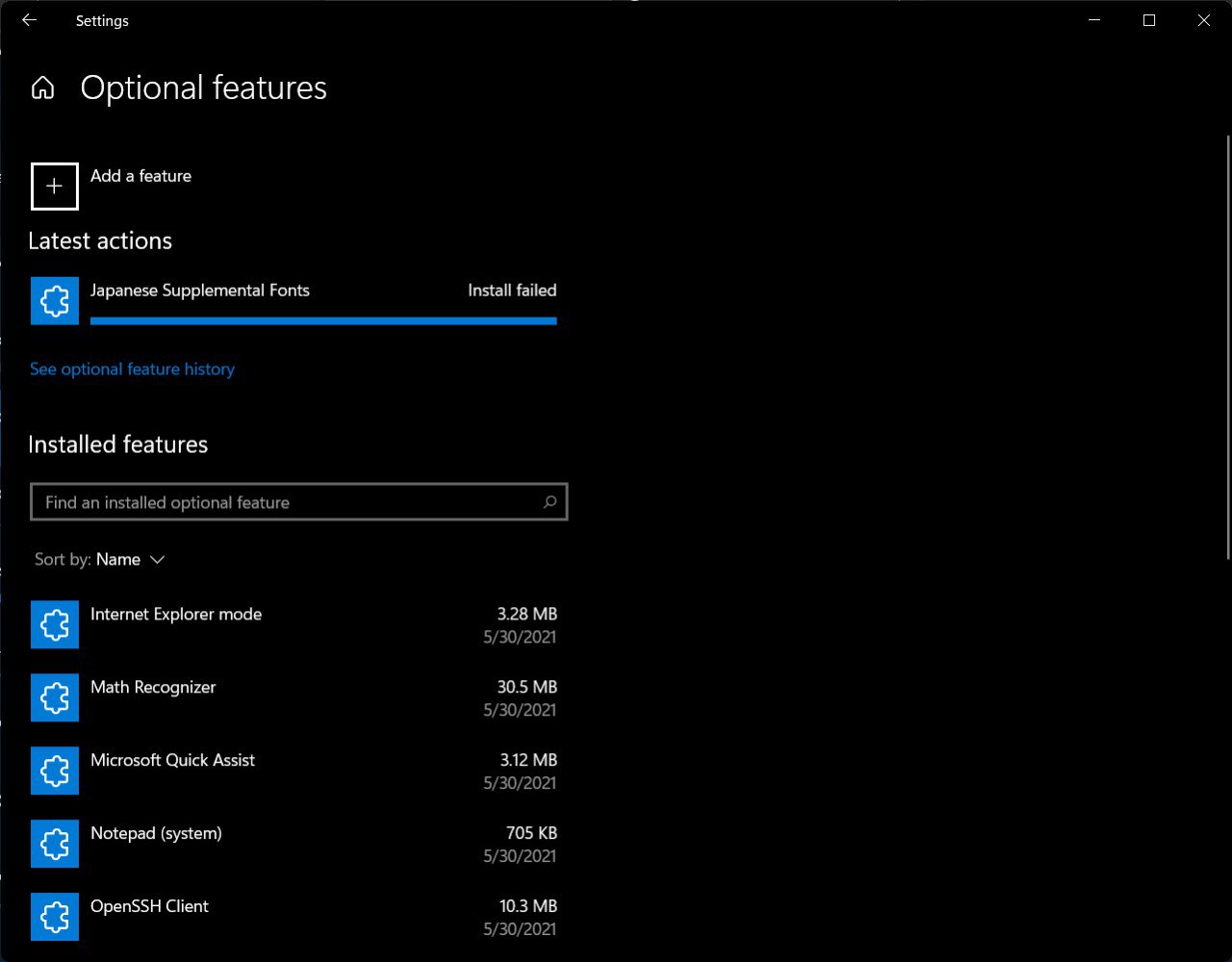Image resolution: width=1232 pixels, height=962 pixels.
Task: Minimize the Settings window
Action: [1093, 20]
